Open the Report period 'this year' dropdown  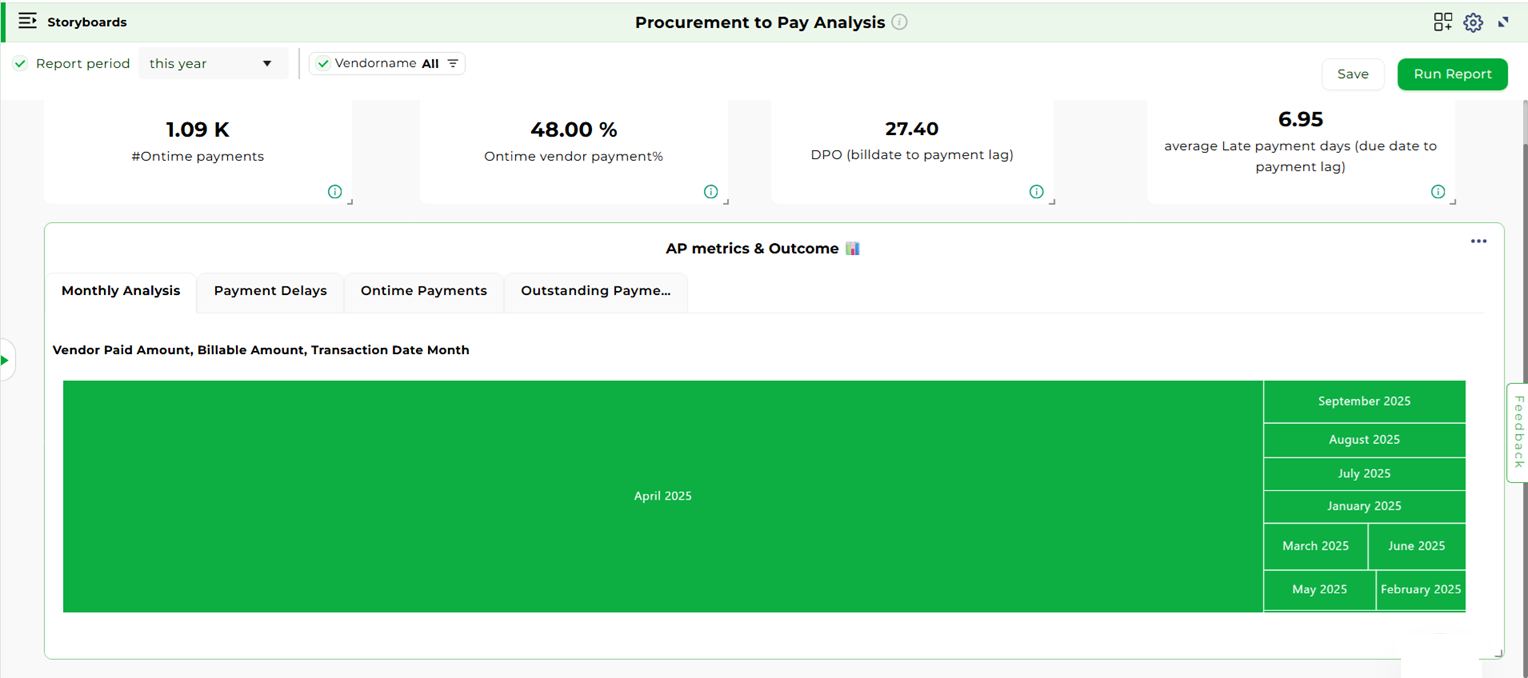pyautogui.click(x=212, y=63)
